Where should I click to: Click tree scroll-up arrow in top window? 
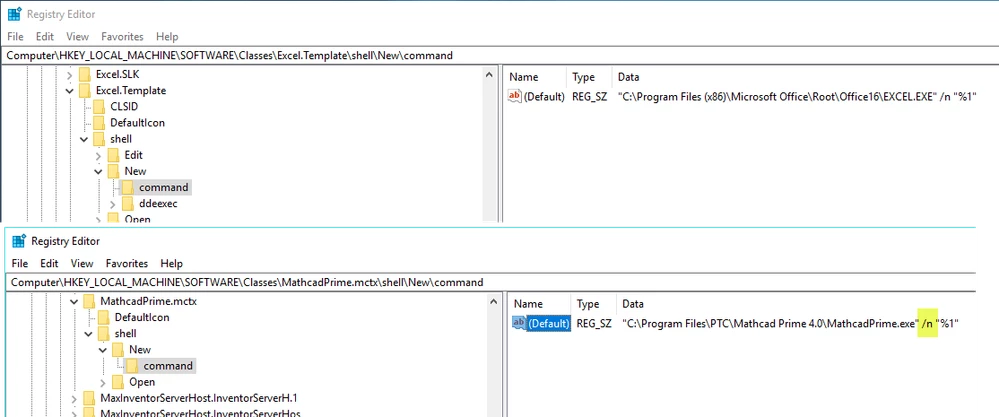click(489, 76)
